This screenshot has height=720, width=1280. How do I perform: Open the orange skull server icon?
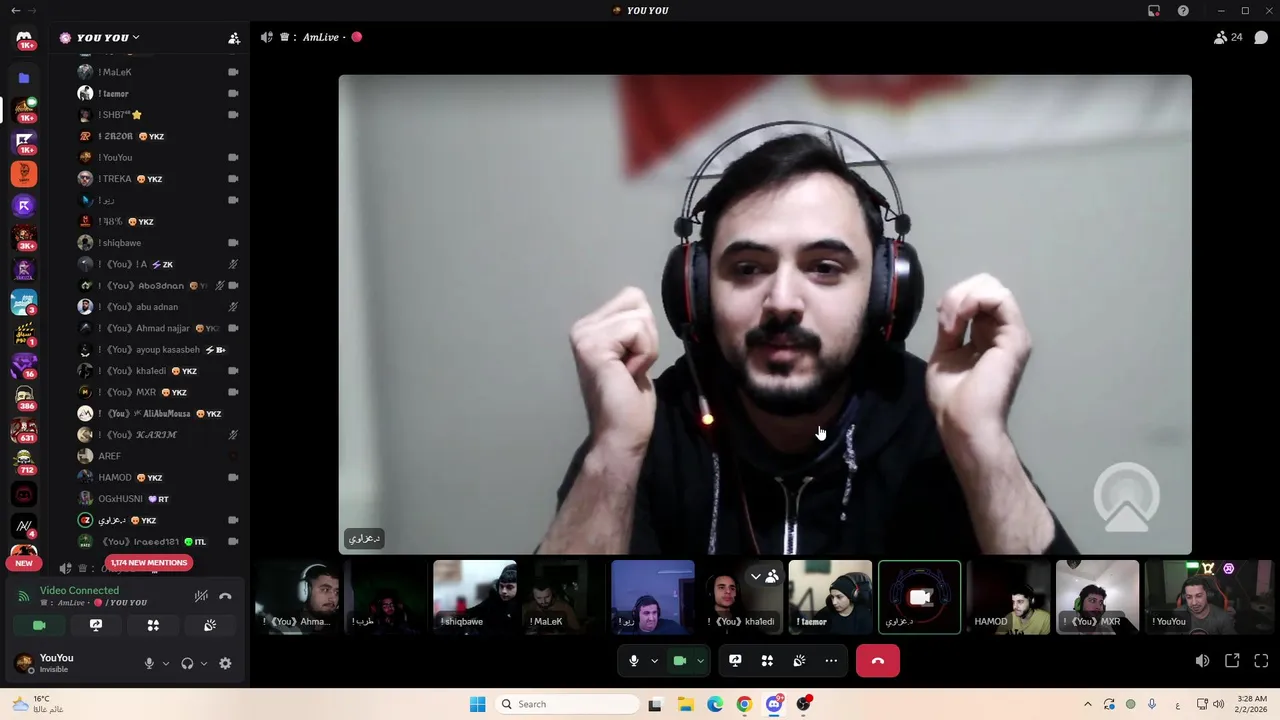[24, 174]
